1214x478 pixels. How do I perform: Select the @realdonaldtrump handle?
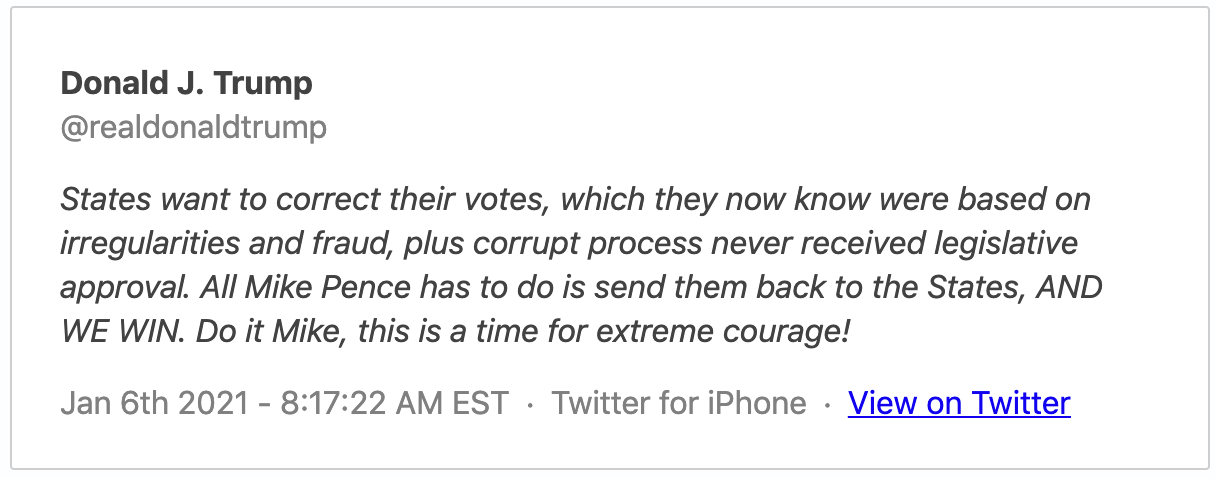tap(194, 128)
